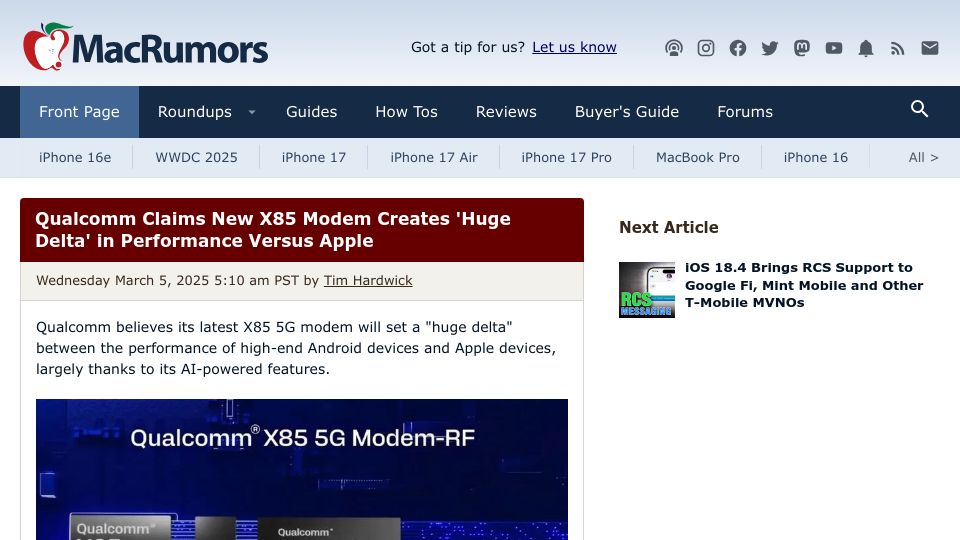This screenshot has height=540, width=960.
Task: Open the RSS feed icon
Action: tap(898, 48)
